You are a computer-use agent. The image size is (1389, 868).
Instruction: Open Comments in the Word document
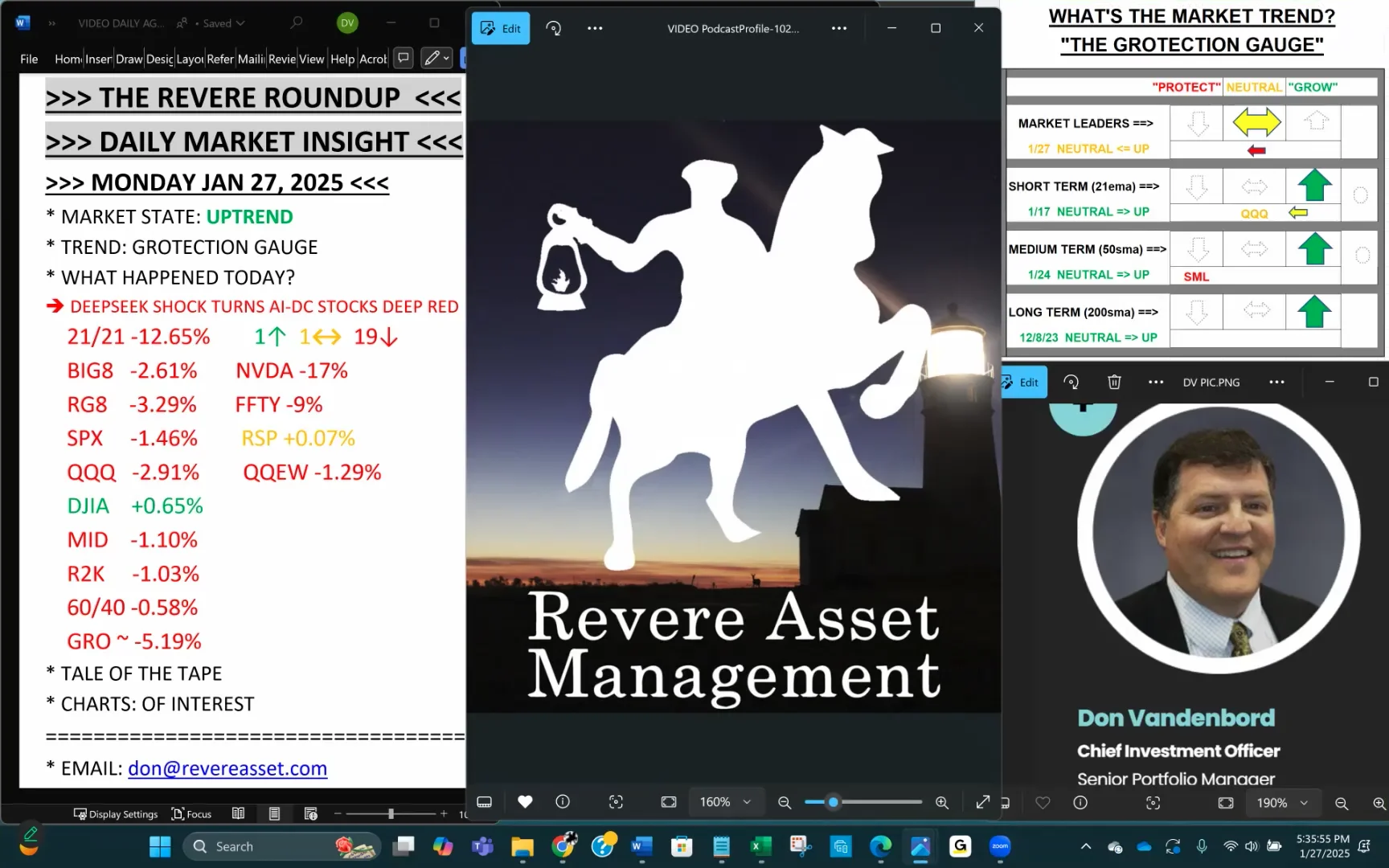pos(403,58)
